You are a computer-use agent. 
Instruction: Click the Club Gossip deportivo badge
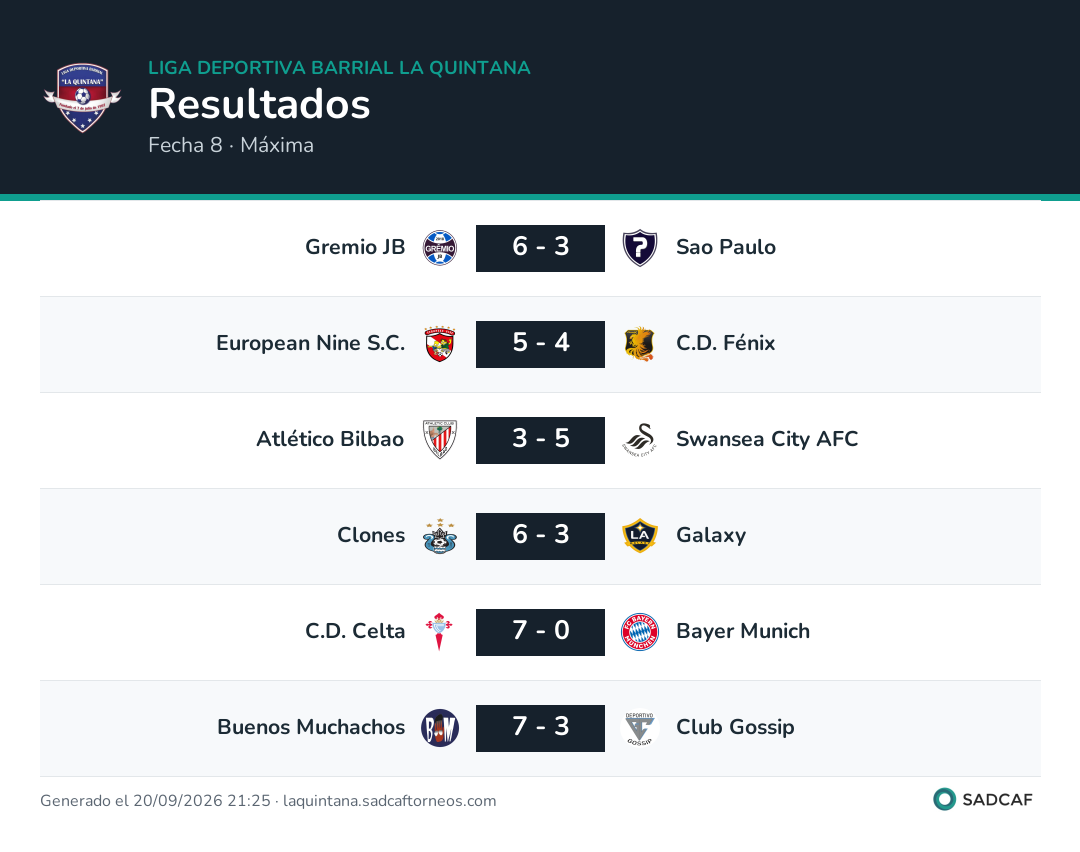pos(640,728)
